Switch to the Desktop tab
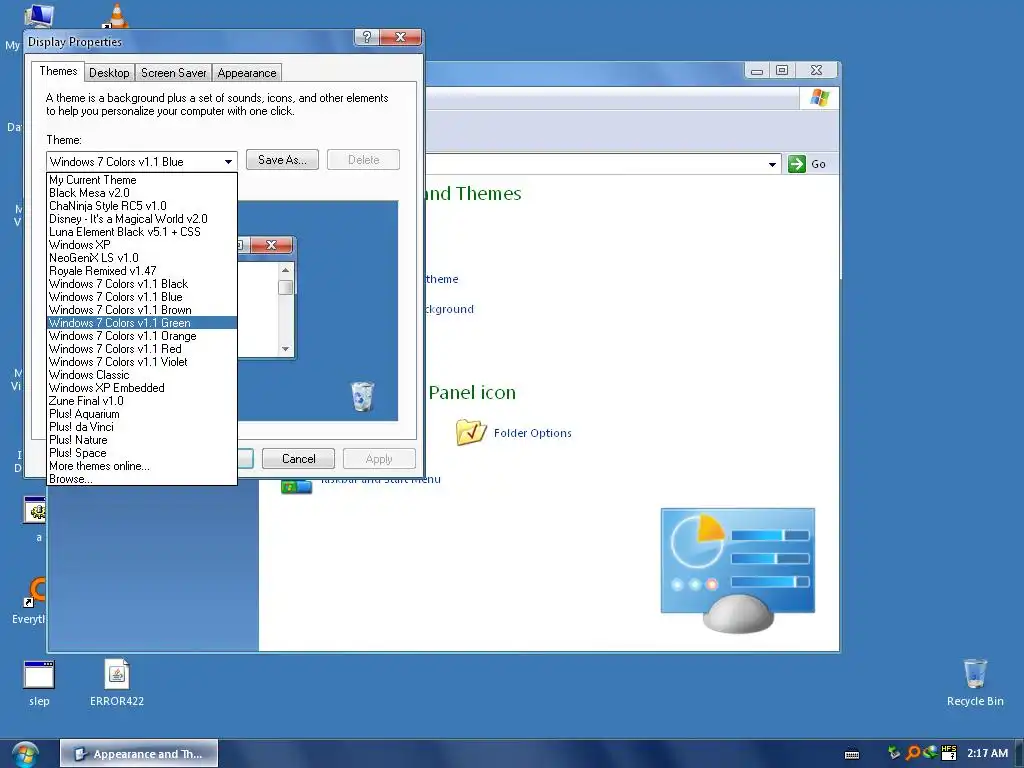 [109, 72]
